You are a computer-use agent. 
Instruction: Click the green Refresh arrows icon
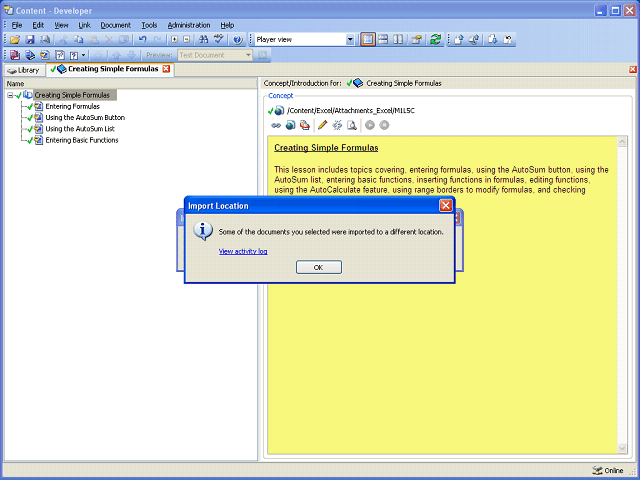[436, 40]
